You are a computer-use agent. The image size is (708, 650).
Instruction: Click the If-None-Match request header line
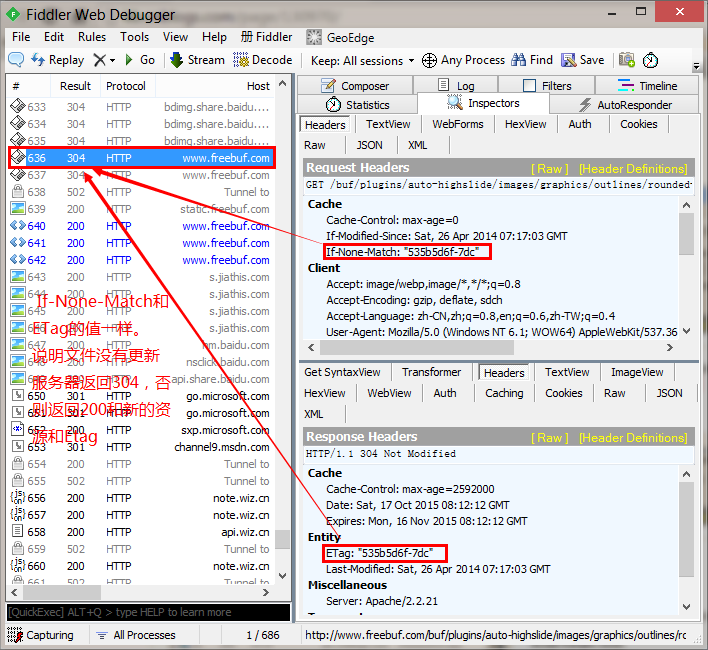pyautogui.click(x=403, y=252)
